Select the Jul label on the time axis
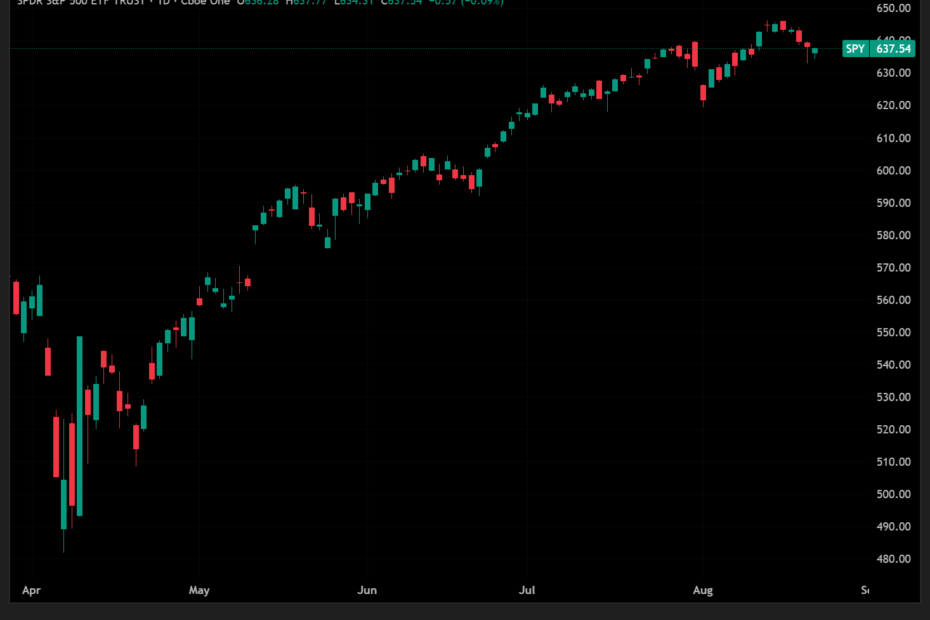Image resolution: width=930 pixels, height=620 pixels. 527,590
